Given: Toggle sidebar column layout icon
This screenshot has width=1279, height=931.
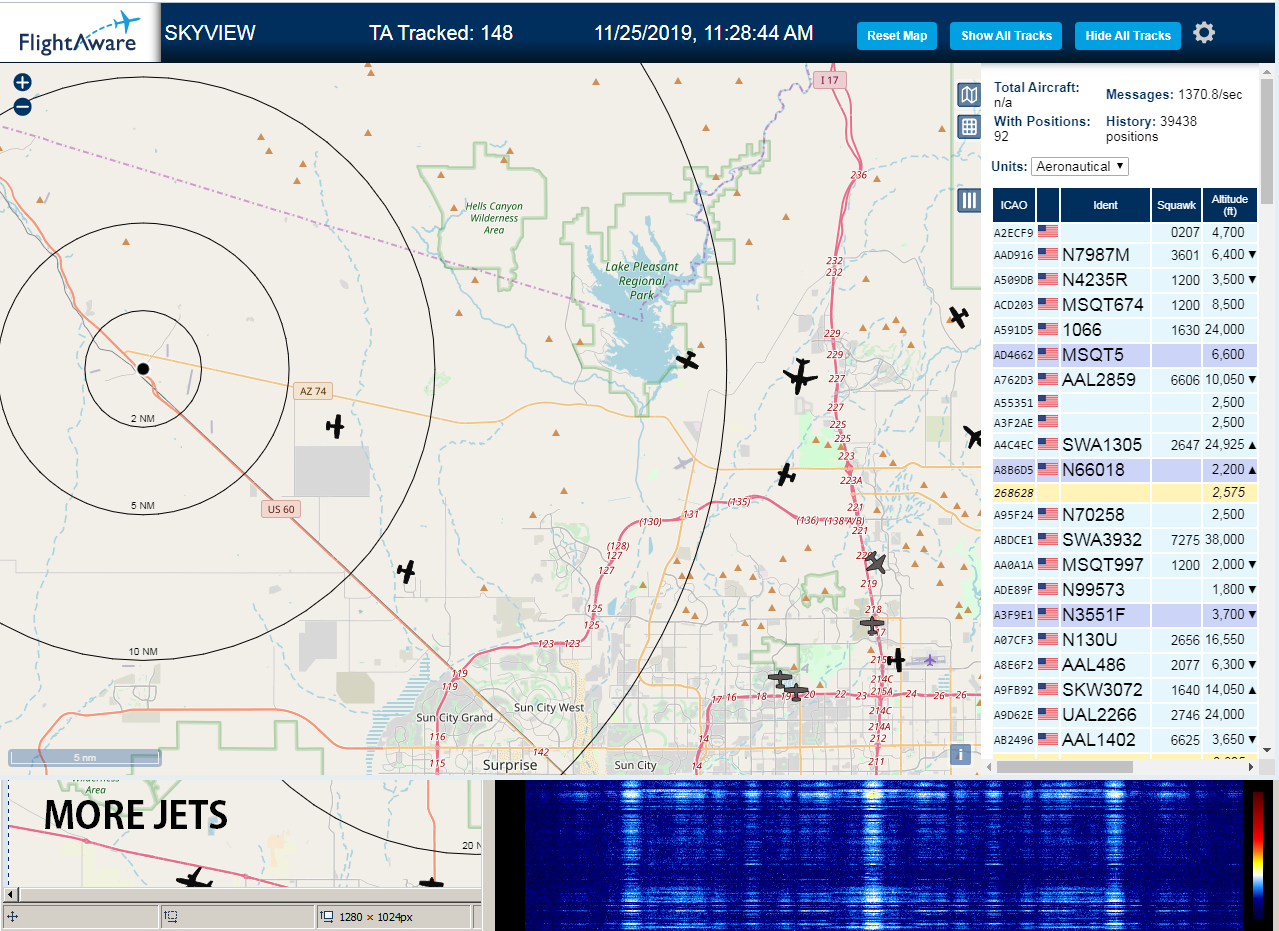Looking at the screenshot, I should coord(968,200).
